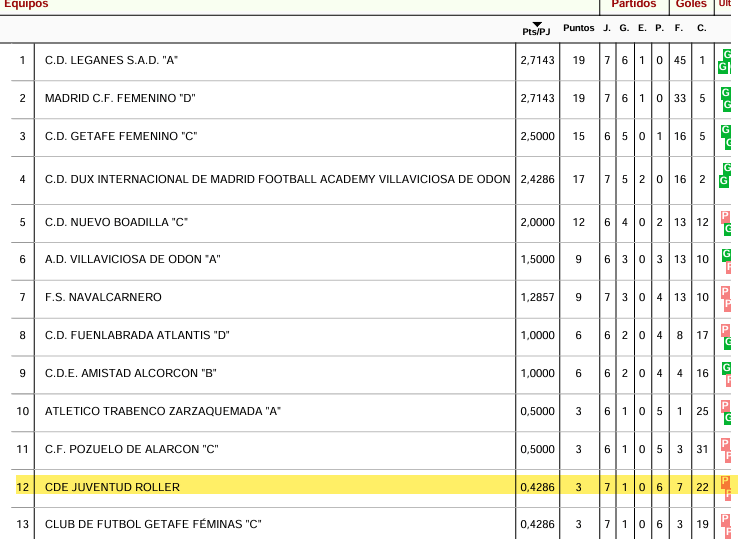Click 31 goals against in Pozuelo row
Viewport: 738px width, 539px height.
tap(702, 450)
